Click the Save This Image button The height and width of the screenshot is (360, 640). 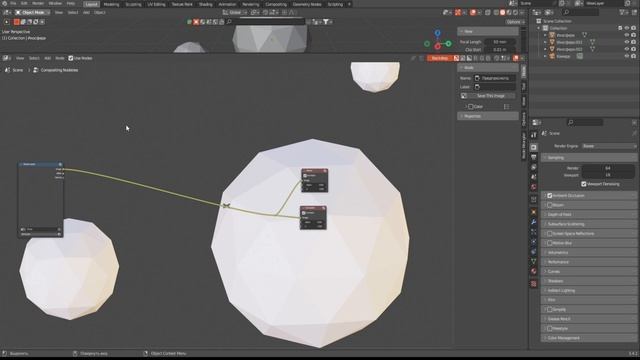click(x=491, y=96)
